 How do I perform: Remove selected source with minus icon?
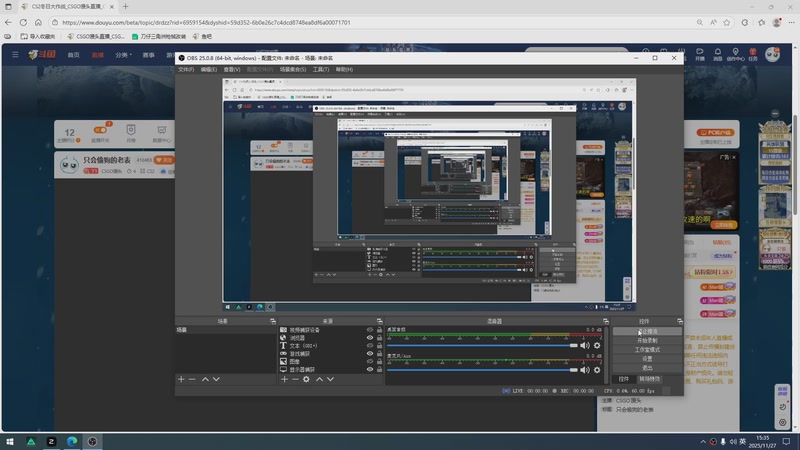point(295,379)
